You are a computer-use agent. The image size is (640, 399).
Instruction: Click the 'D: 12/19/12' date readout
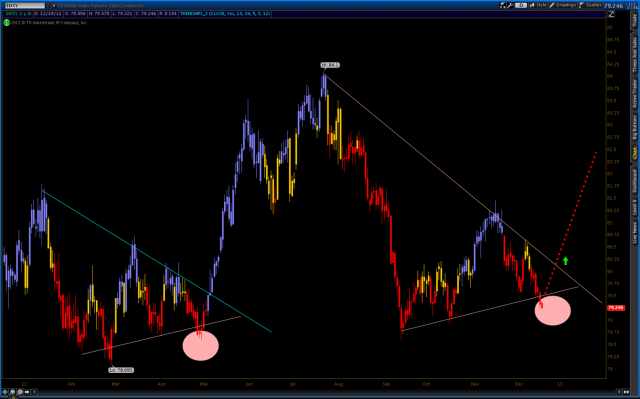pyautogui.click(x=48, y=14)
